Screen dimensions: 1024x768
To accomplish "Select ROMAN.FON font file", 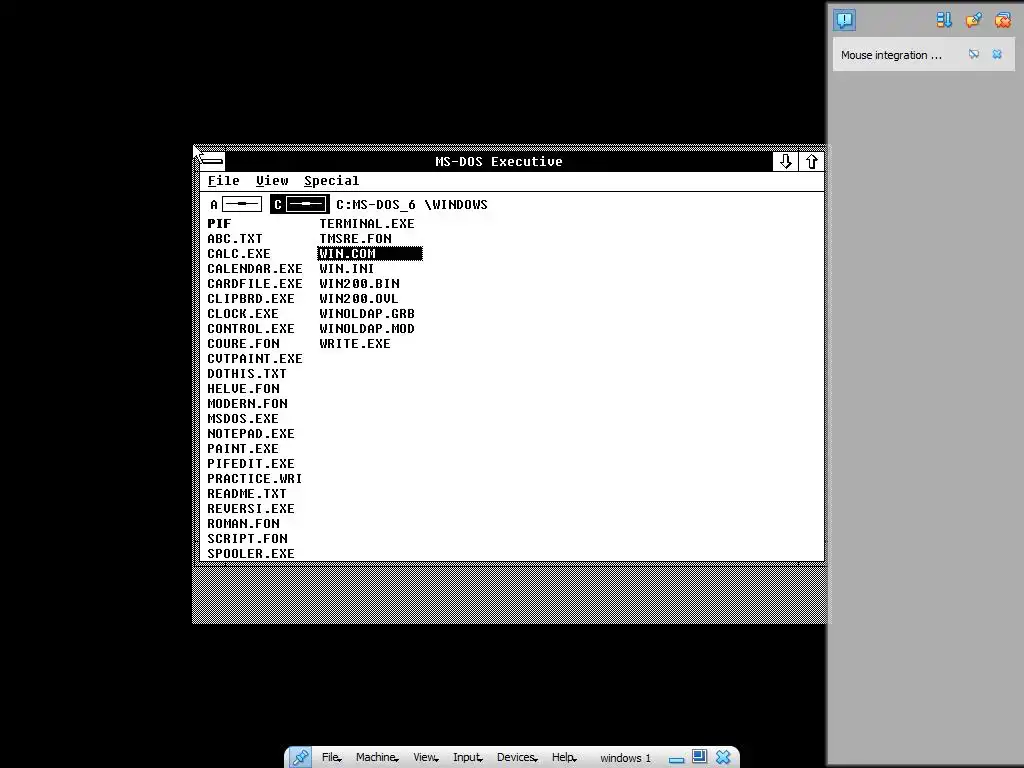I will pos(244,524).
